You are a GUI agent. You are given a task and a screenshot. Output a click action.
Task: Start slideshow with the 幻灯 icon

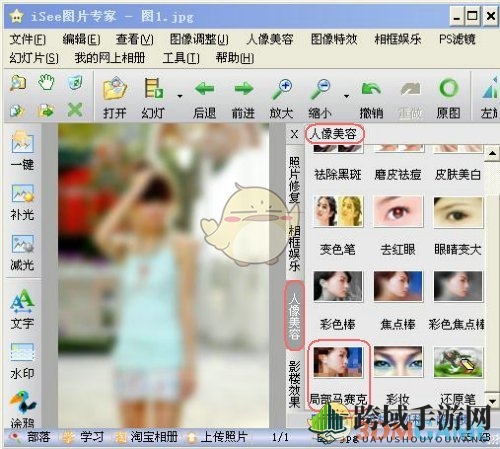(154, 89)
